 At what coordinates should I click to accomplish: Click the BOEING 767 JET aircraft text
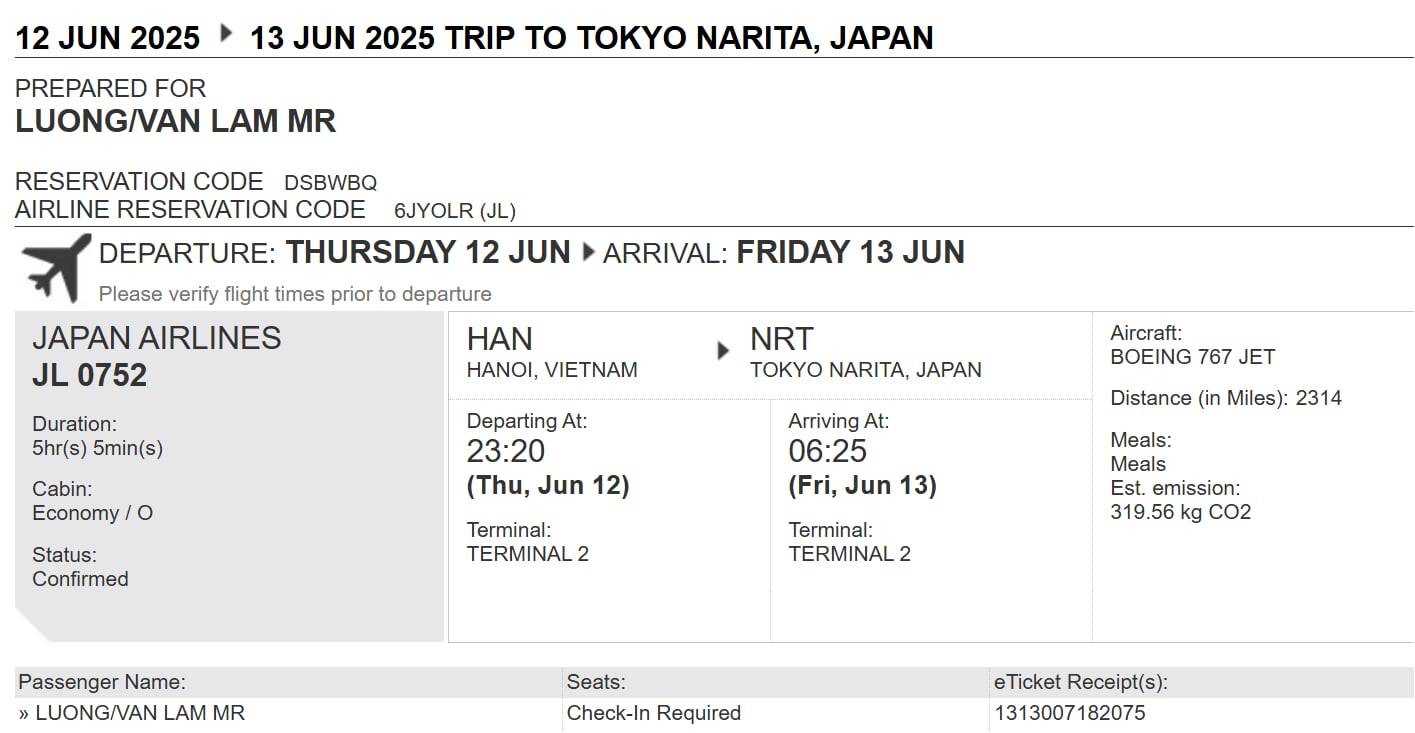click(1192, 357)
